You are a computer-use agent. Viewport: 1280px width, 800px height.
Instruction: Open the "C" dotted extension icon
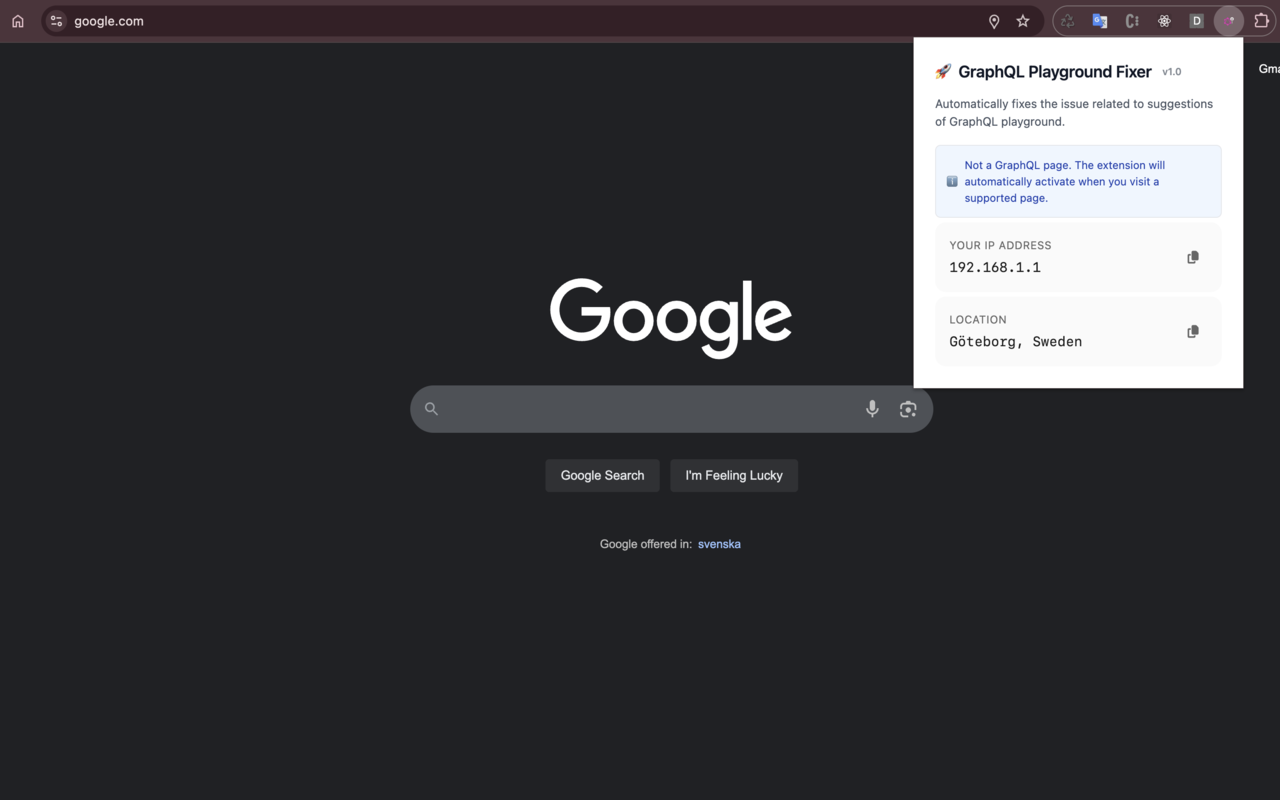(x=1132, y=21)
